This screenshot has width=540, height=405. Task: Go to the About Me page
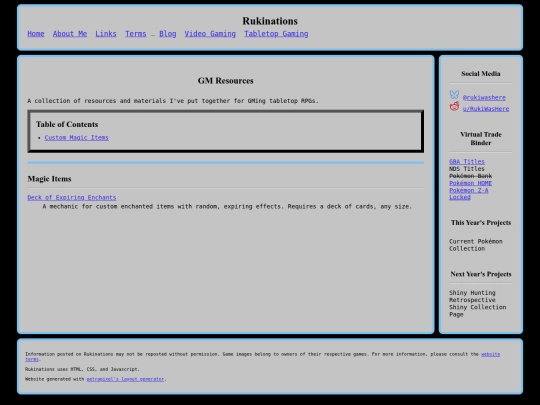point(70,34)
